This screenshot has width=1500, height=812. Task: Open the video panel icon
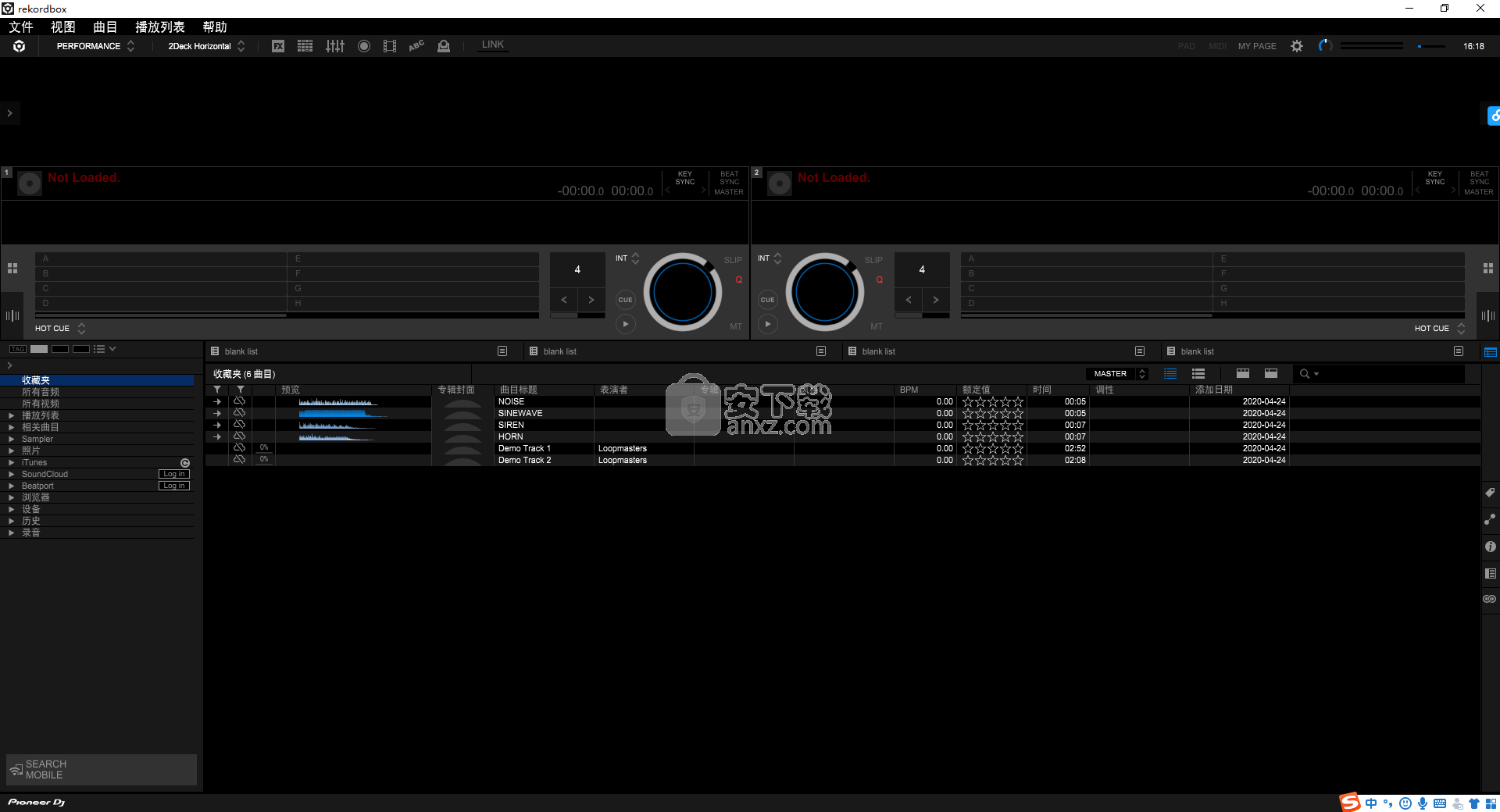390,46
